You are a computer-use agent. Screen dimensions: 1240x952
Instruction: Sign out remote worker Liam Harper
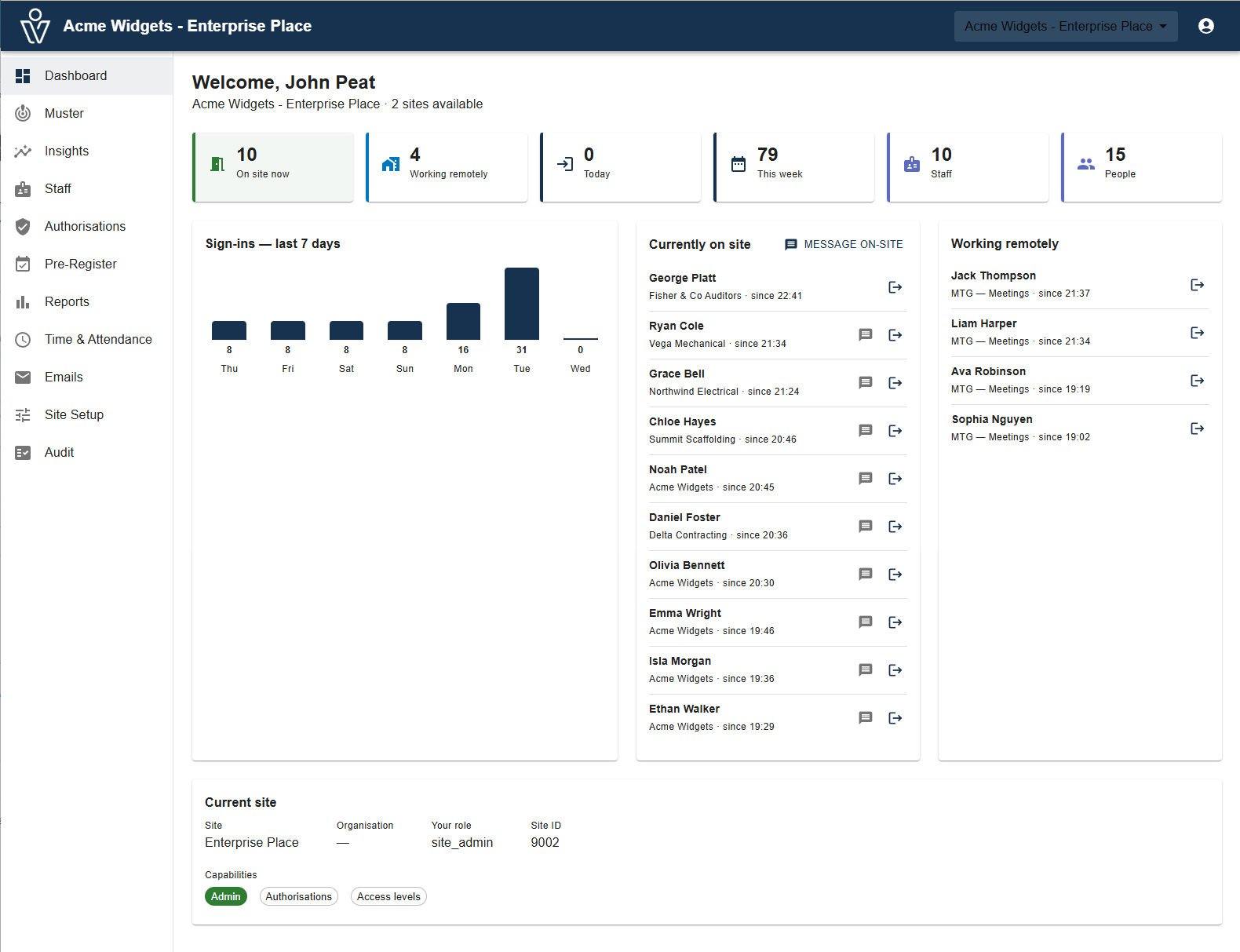tap(1198, 333)
